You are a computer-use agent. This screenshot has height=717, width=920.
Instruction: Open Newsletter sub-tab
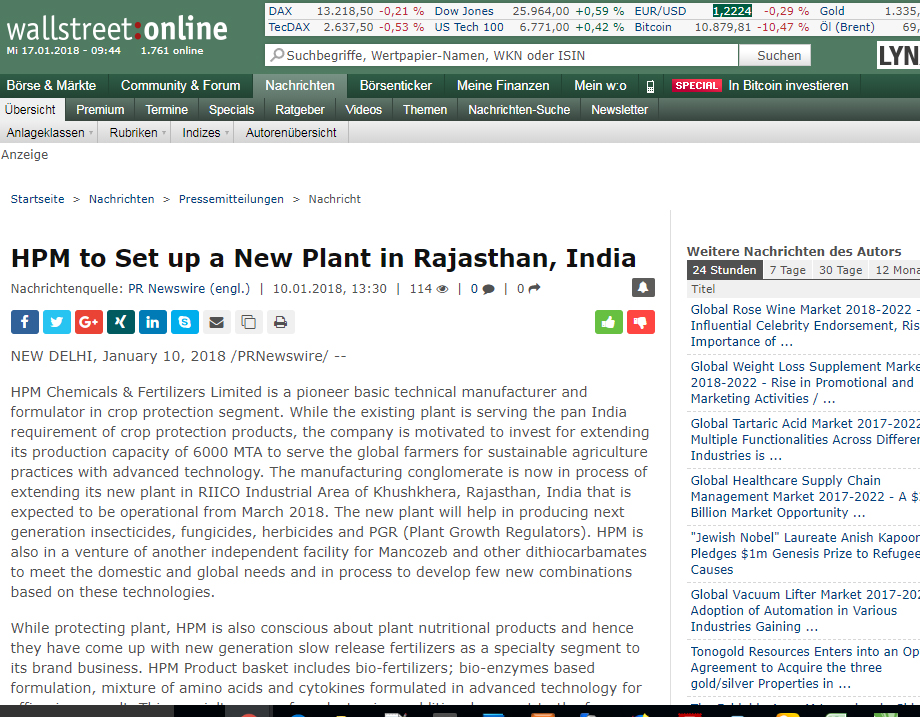[619, 110]
